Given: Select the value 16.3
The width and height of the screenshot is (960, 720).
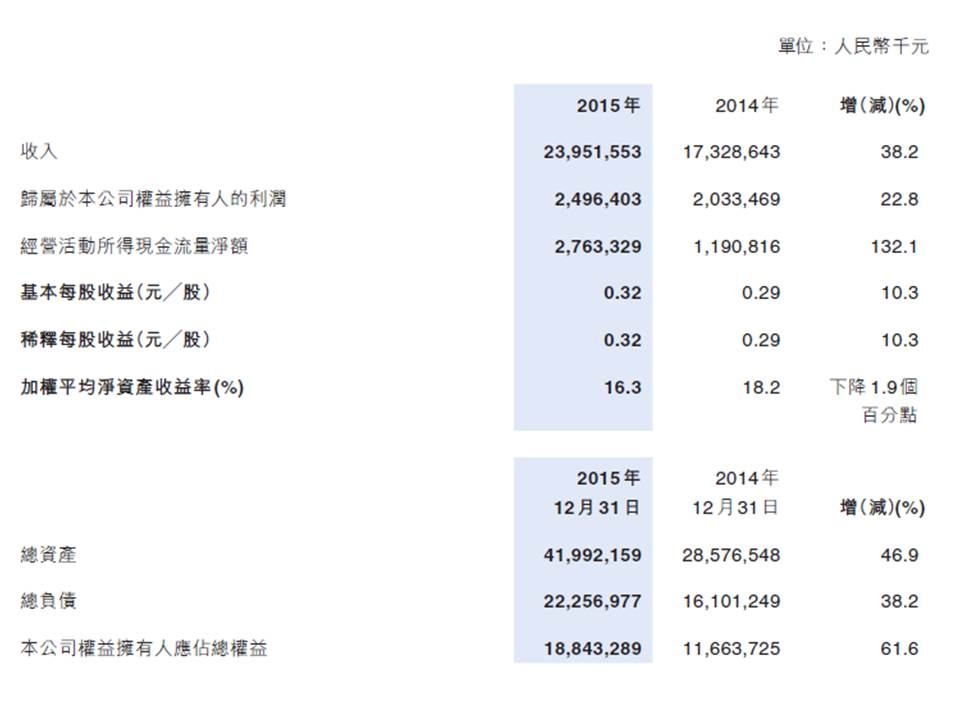Looking at the screenshot, I should tap(623, 388).
